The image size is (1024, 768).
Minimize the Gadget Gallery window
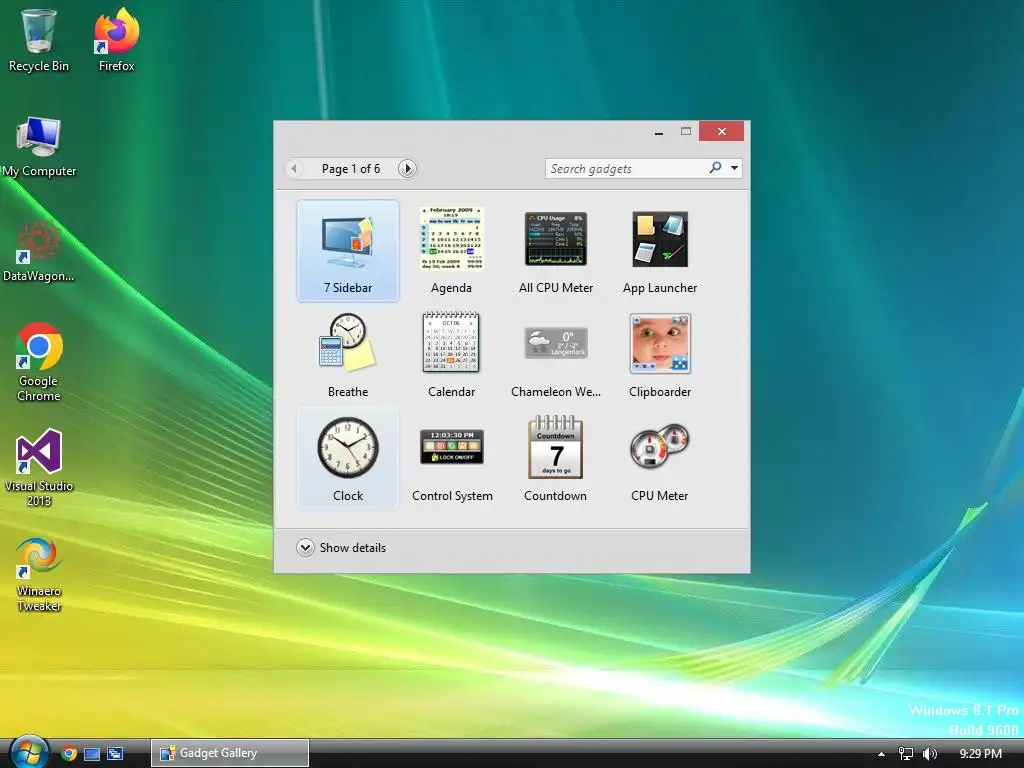659,132
